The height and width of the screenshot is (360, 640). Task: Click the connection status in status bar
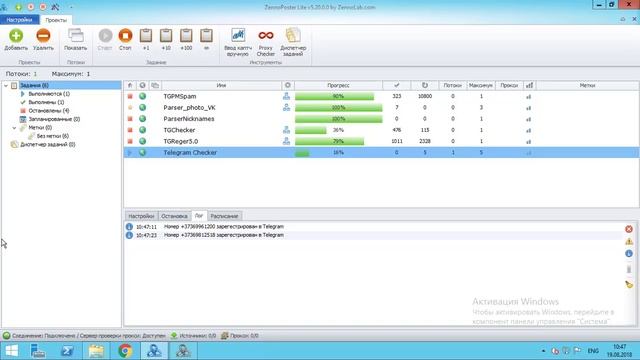84,336
